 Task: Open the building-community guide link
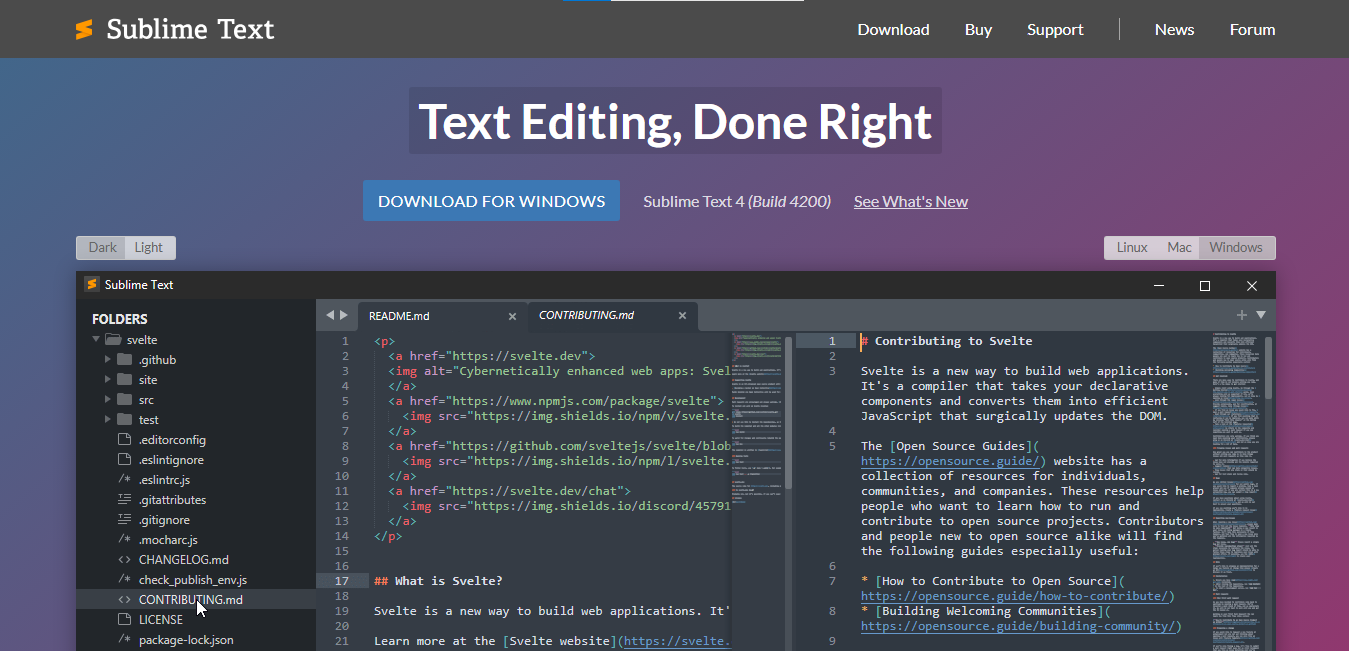(1017, 626)
